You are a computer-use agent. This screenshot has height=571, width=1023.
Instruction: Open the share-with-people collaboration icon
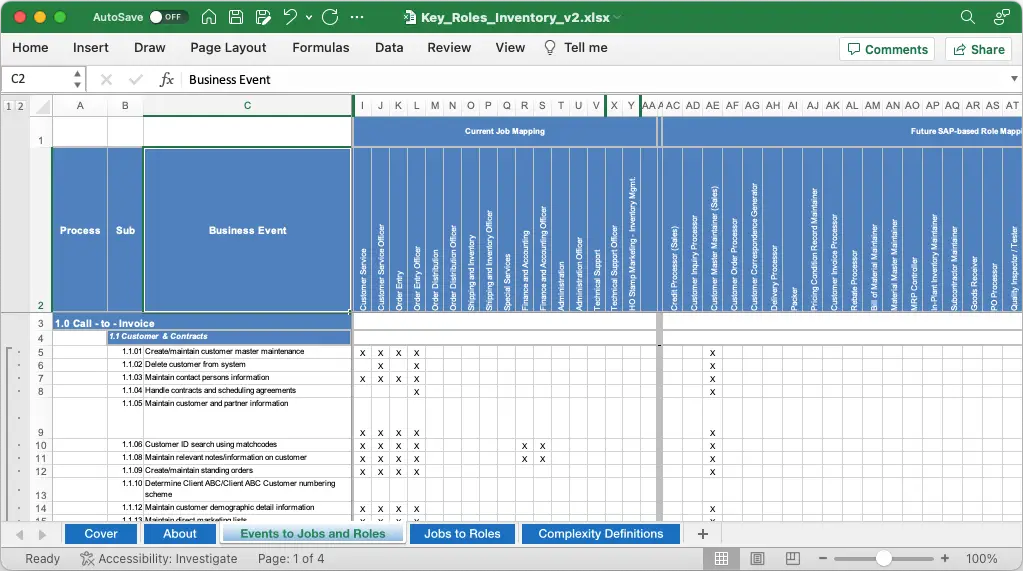coord(1001,17)
